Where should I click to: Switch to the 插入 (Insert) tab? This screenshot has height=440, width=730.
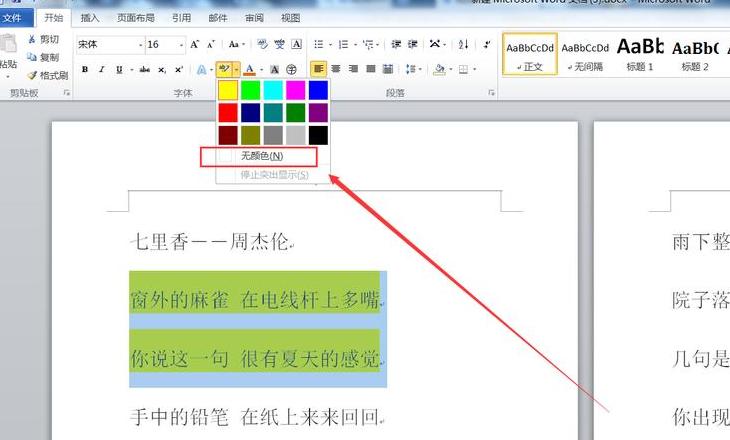tap(89, 18)
